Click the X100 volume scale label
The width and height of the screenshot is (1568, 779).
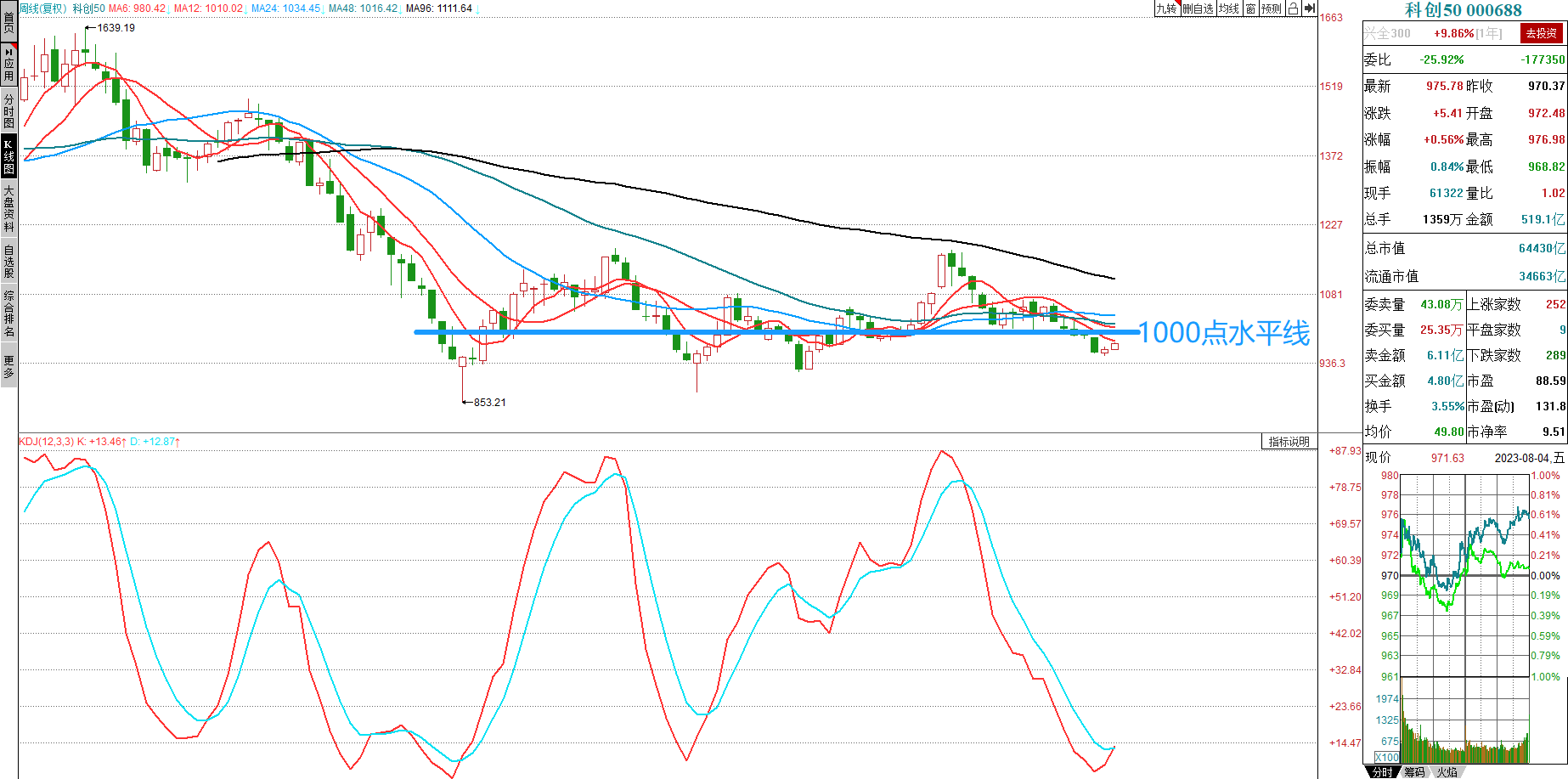coord(1387,757)
